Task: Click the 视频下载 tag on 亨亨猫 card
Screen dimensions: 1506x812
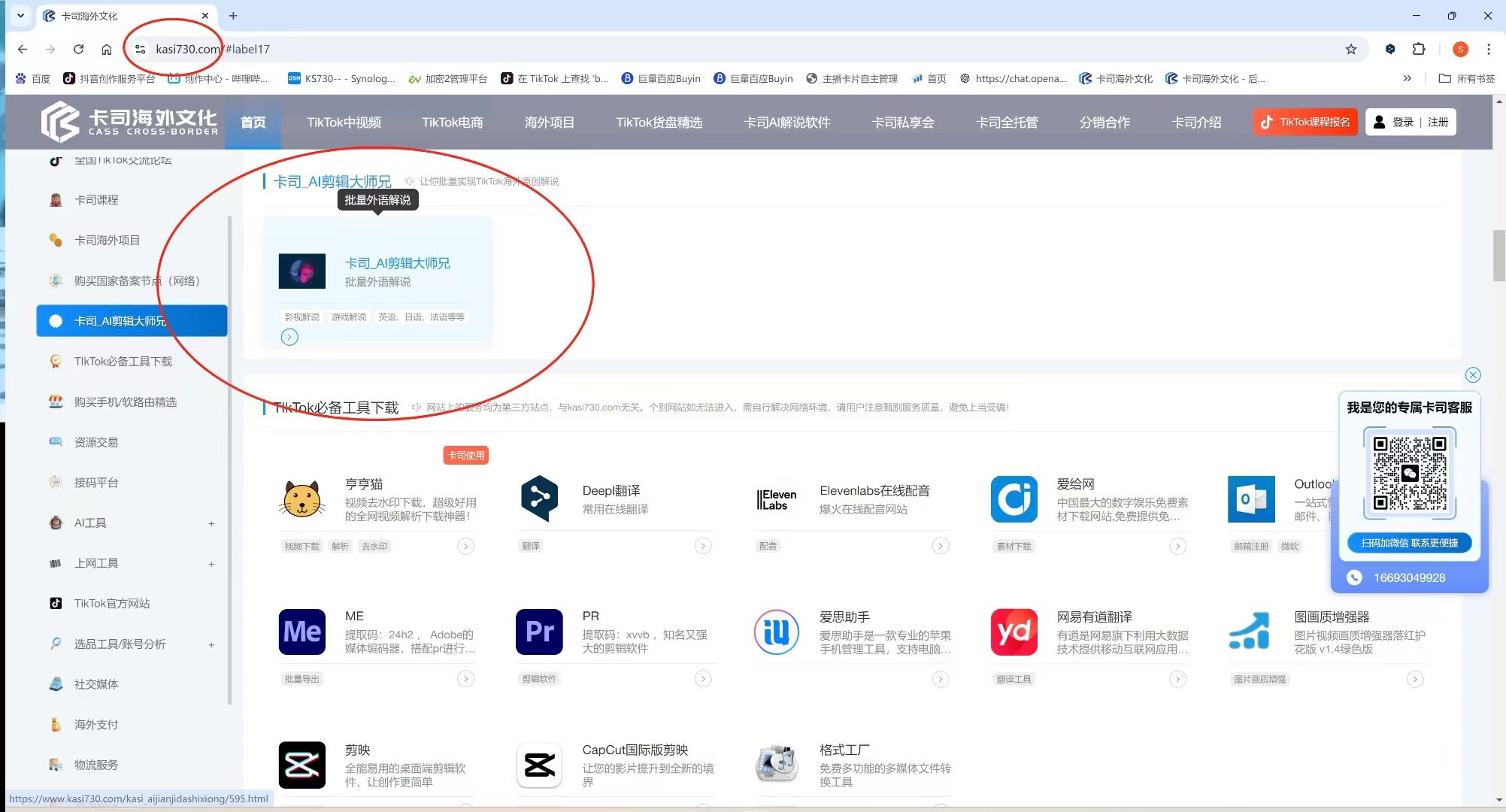Action: click(302, 547)
